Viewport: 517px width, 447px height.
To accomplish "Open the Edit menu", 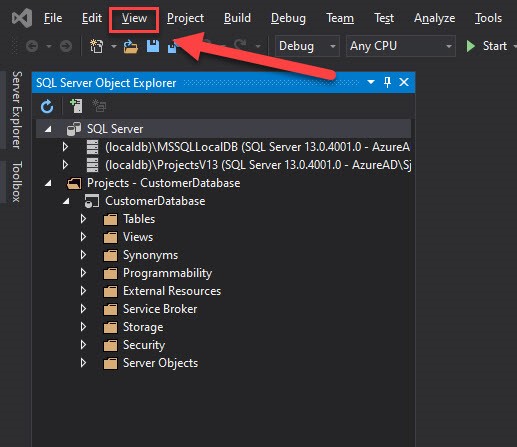I will tap(92, 18).
